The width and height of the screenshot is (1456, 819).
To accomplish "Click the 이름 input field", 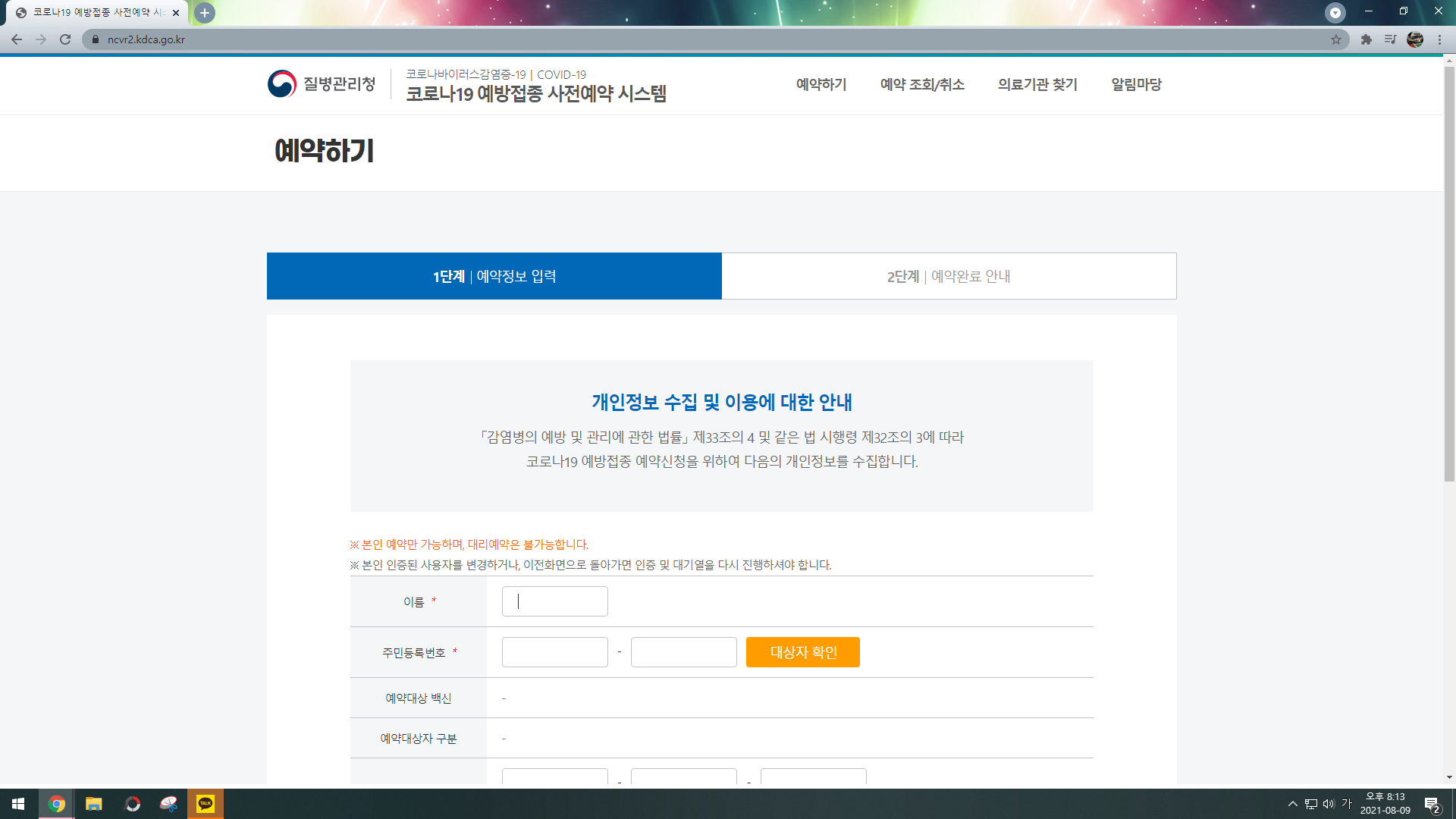I will [x=554, y=601].
